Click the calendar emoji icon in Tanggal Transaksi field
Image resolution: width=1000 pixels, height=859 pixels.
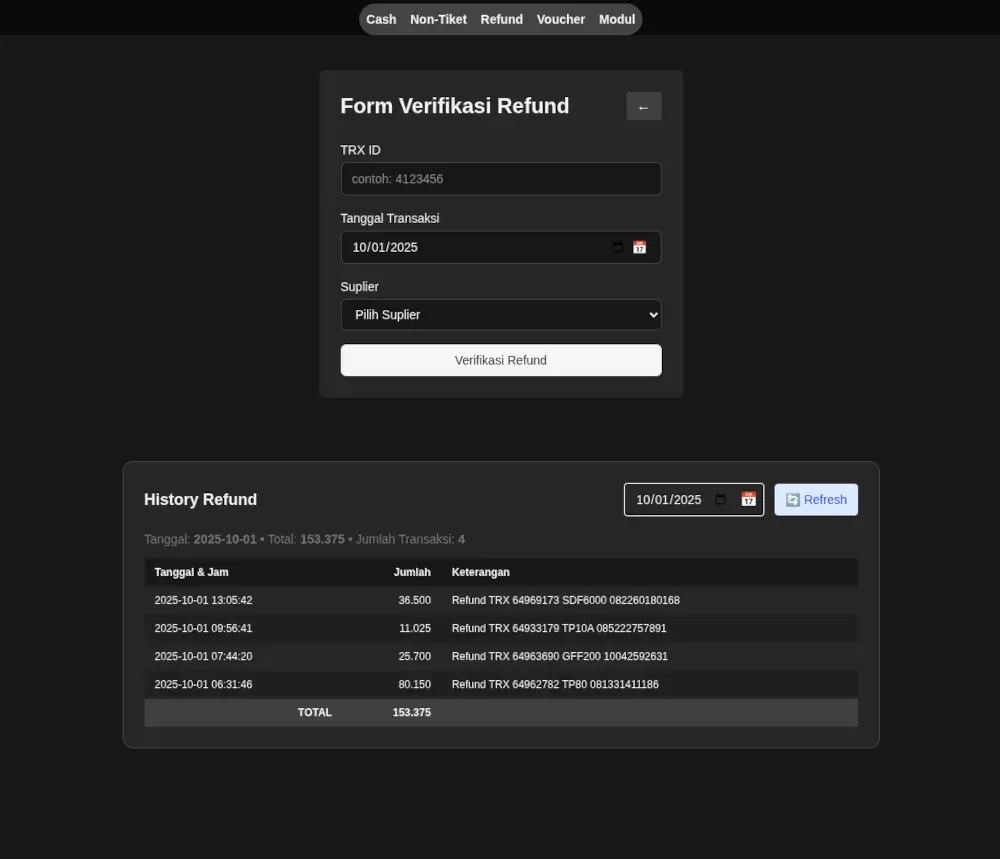[639, 247]
